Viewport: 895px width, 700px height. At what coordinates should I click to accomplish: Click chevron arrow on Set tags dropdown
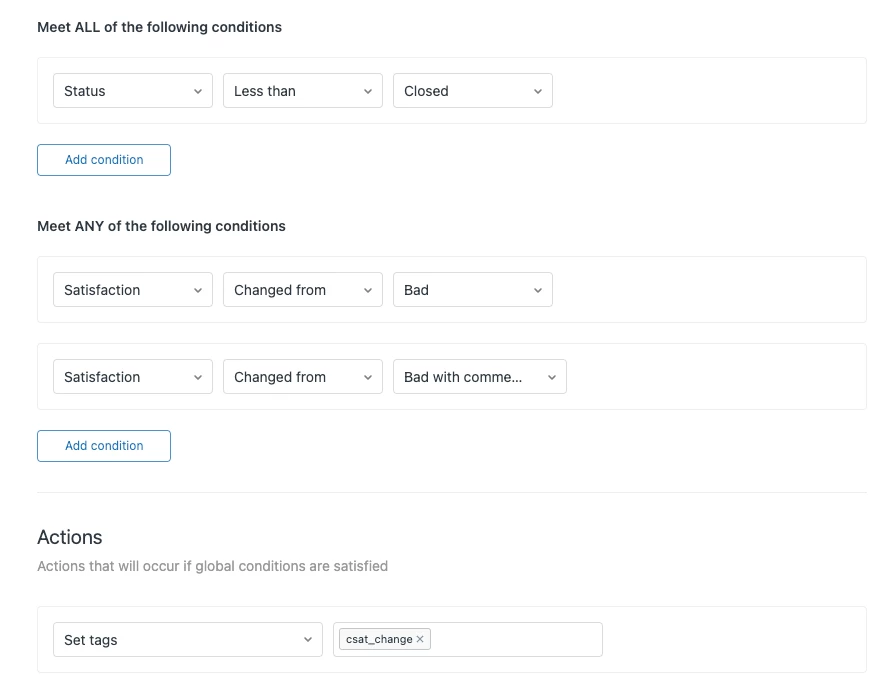point(307,640)
